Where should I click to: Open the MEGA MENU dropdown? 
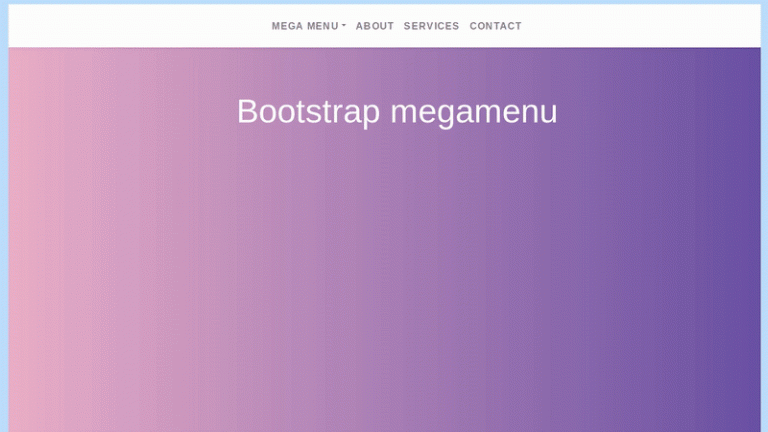pyautogui.click(x=307, y=26)
